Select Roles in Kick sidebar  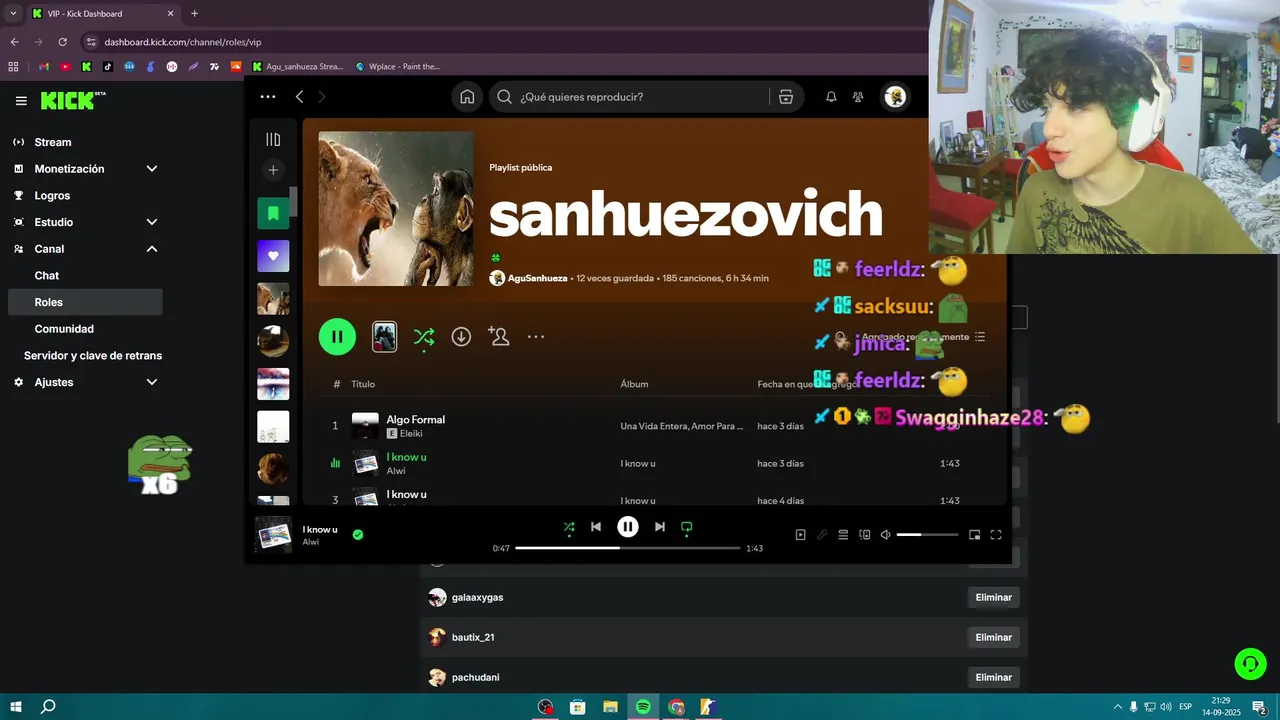click(84, 302)
